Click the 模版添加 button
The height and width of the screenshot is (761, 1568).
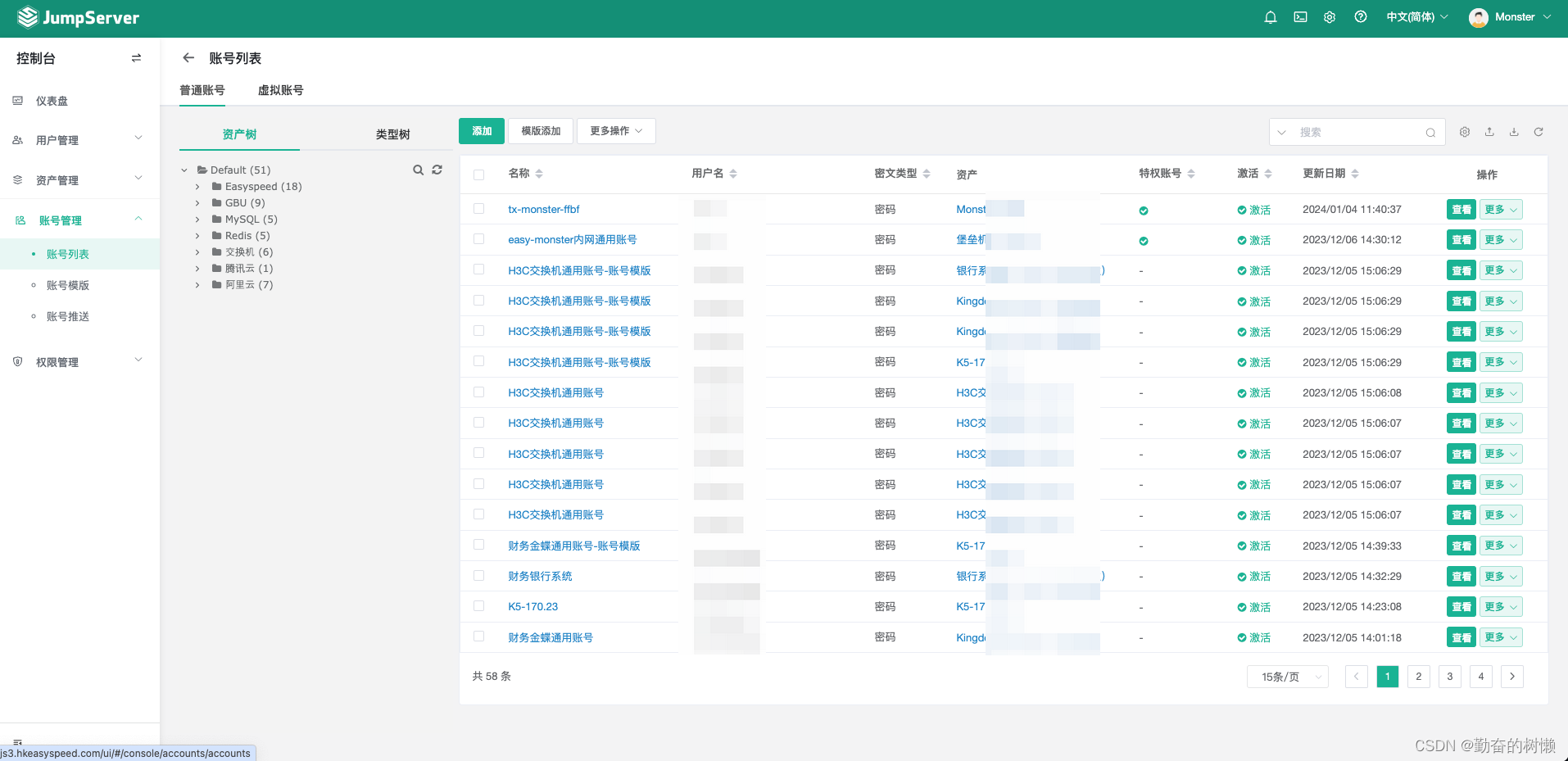tap(541, 131)
